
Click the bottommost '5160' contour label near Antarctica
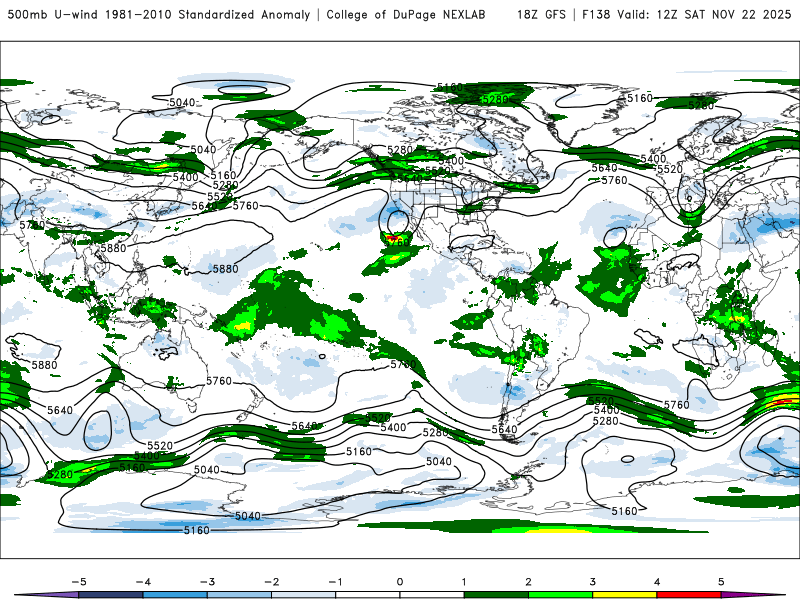pos(196,530)
